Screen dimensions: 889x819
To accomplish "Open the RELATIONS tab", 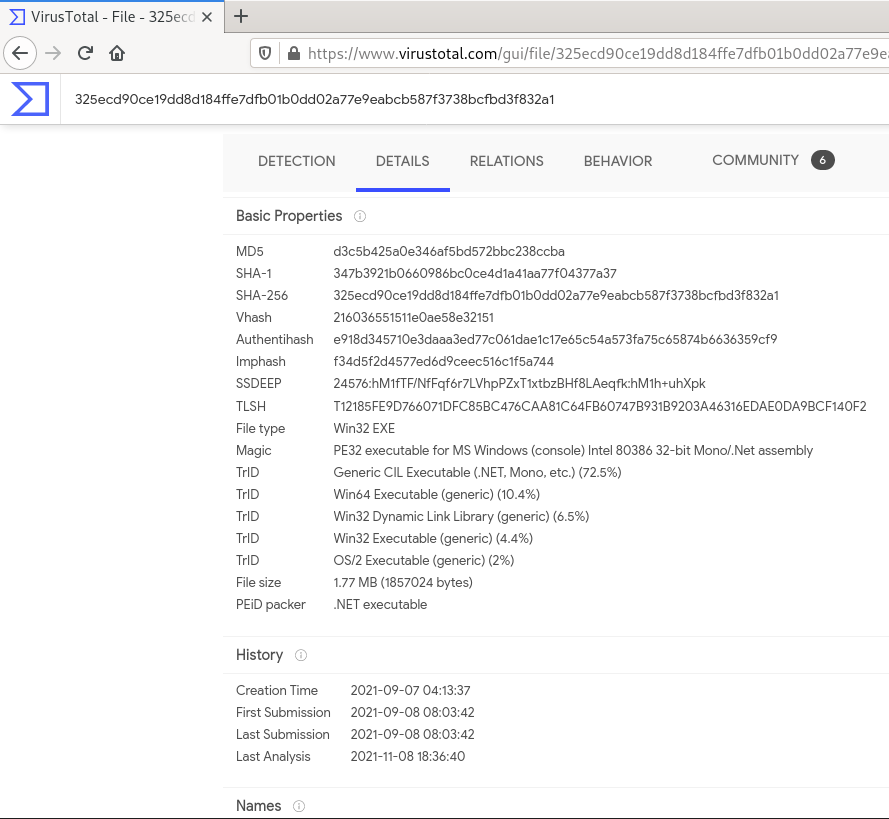I will pos(506,161).
